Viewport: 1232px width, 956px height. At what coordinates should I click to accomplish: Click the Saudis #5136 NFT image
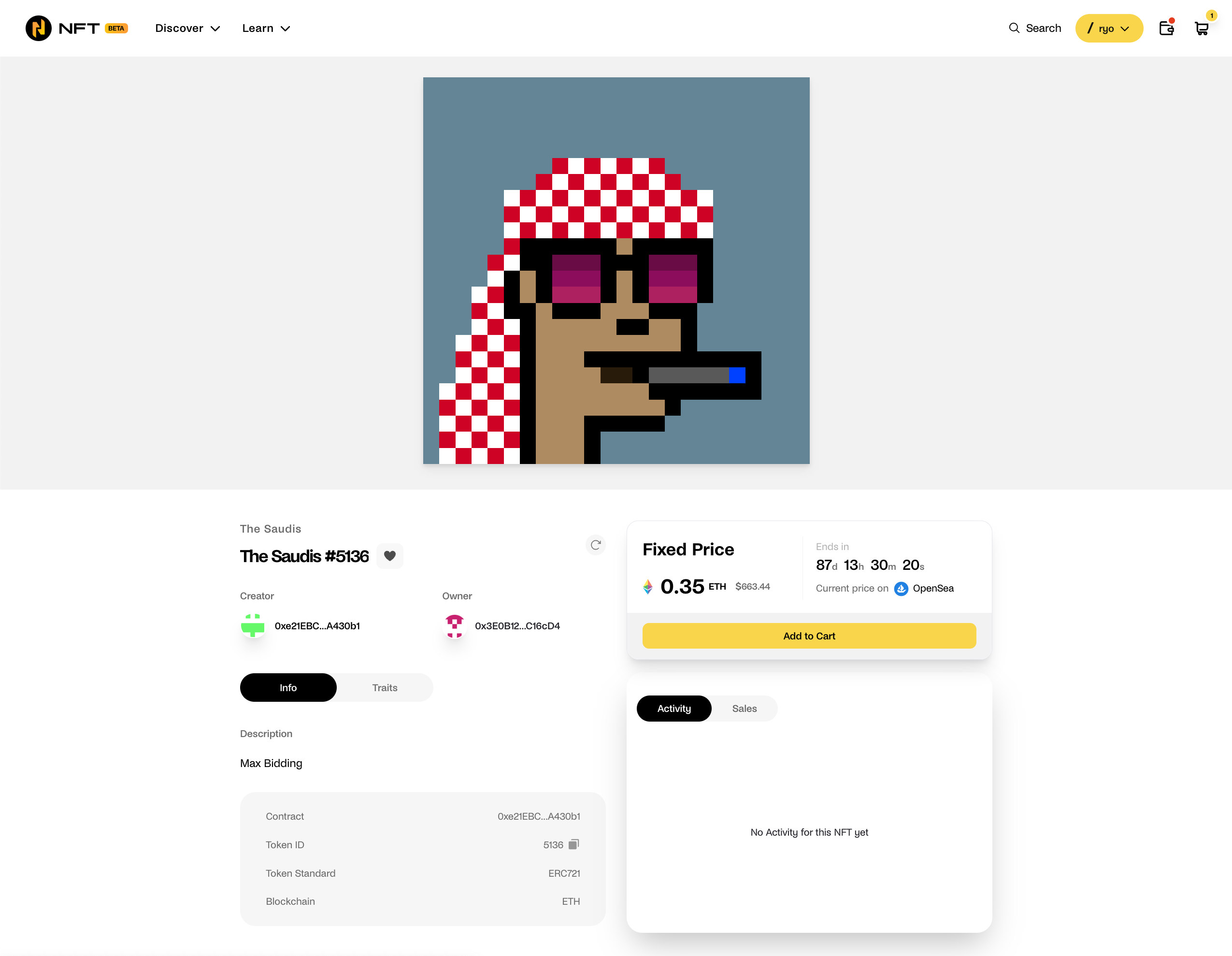616,270
